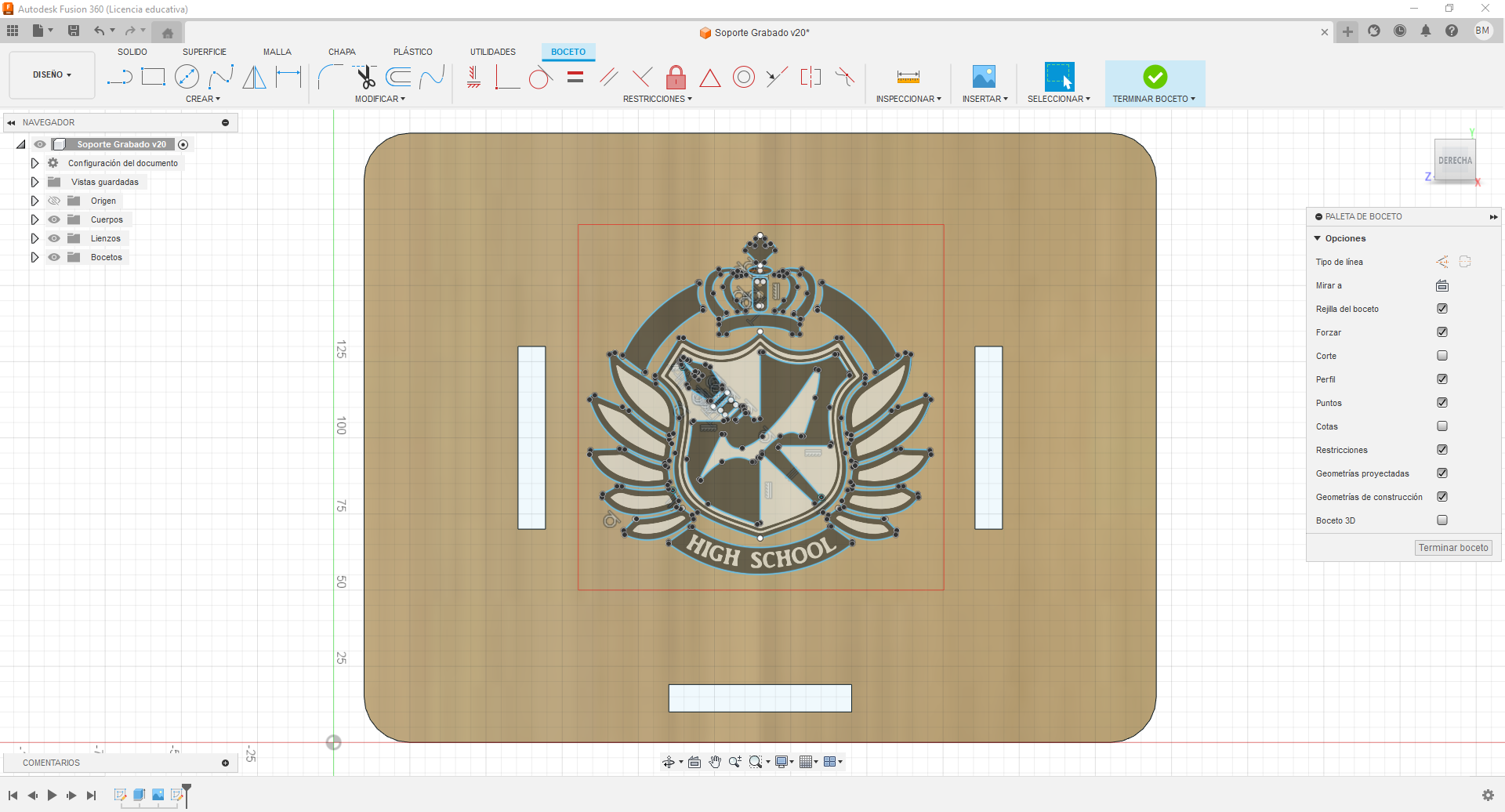
Task: Open the data panel grid icon
Action: 13,31
